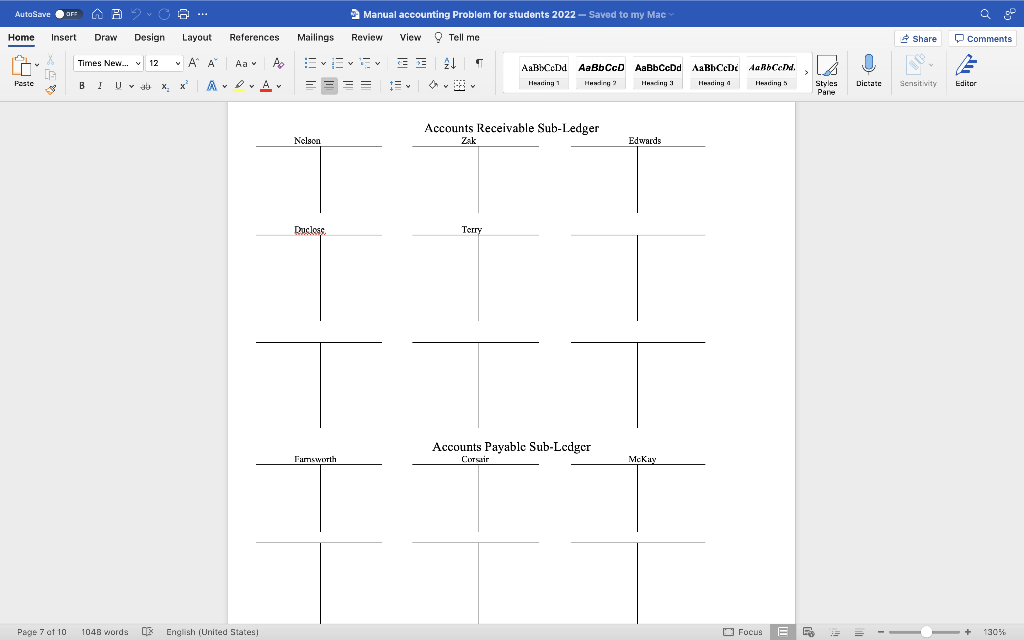Switch to the References tab
Screen dimensions: 1024x640
254,37
